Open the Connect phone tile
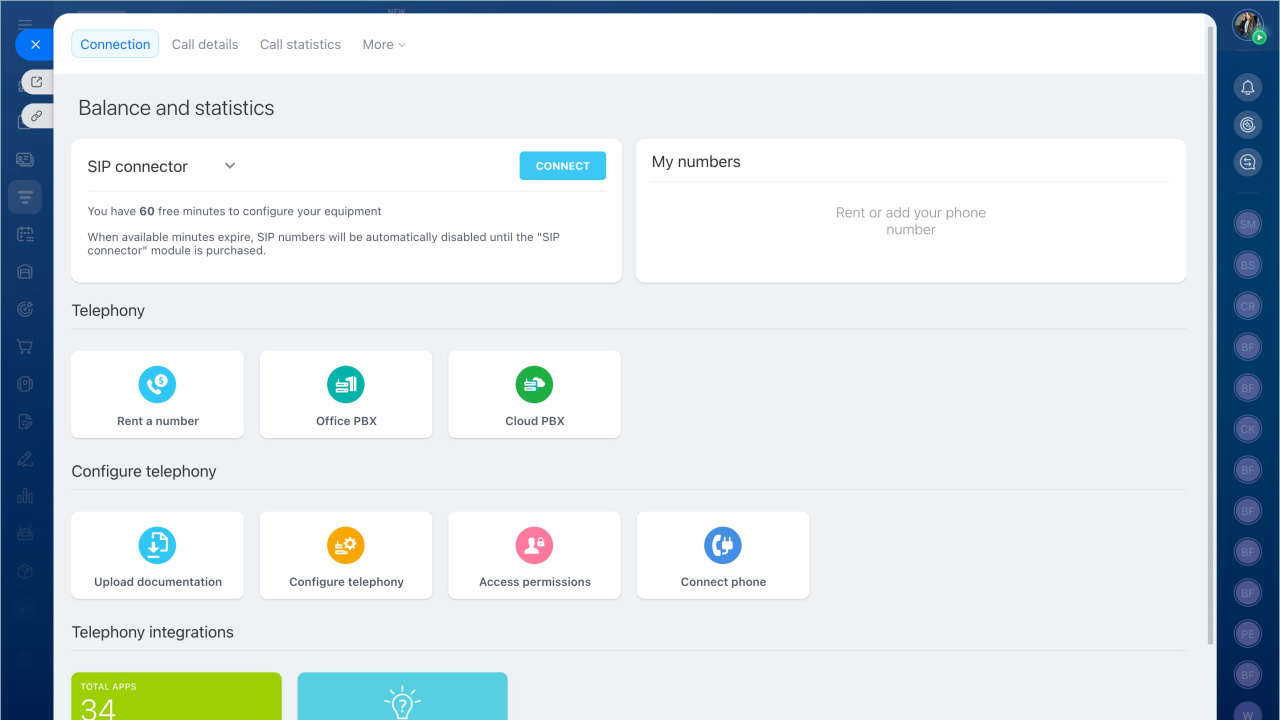Viewport: 1280px width, 720px height. 723,555
